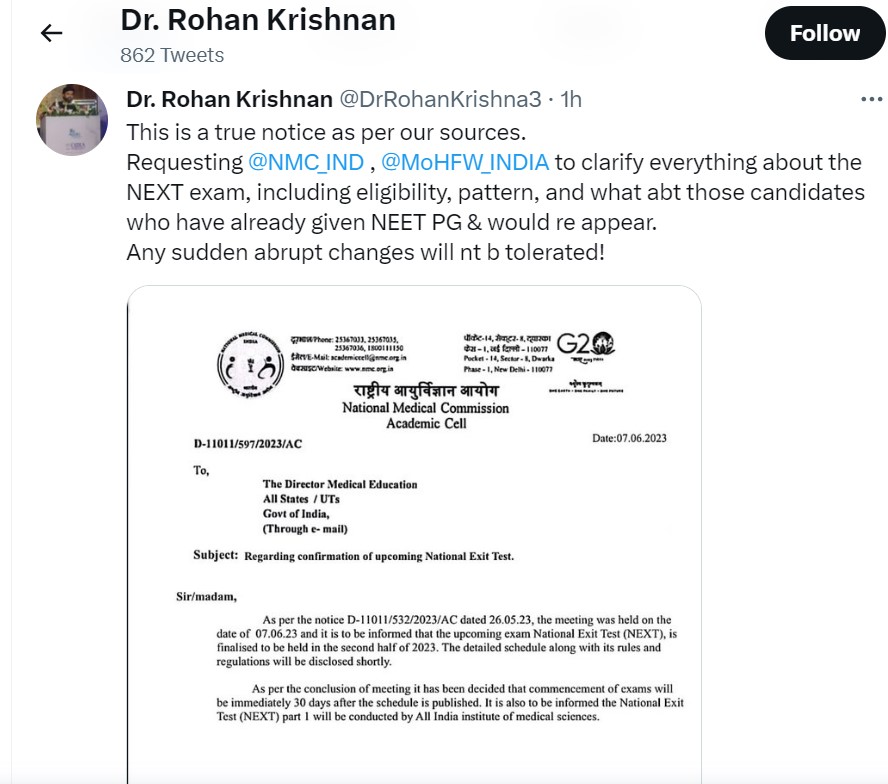Go back using the left arrow
Image resolution: width=888 pixels, height=784 pixels.
pyautogui.click(x=51, y=33)
